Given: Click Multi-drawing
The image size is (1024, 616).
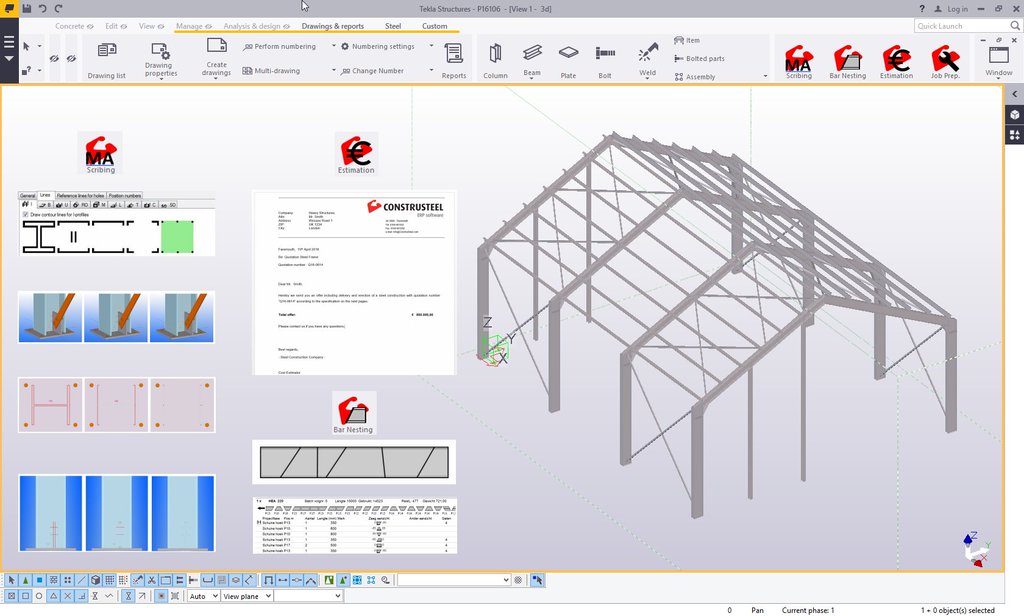Looking at the screenshot, I should click(x=271, y=71).
